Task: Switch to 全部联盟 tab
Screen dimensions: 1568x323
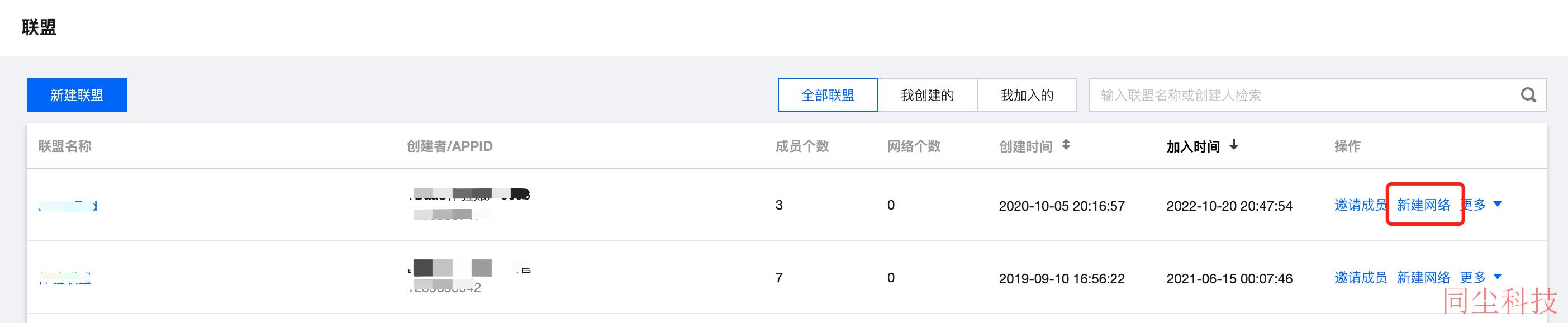Action: 828,95
